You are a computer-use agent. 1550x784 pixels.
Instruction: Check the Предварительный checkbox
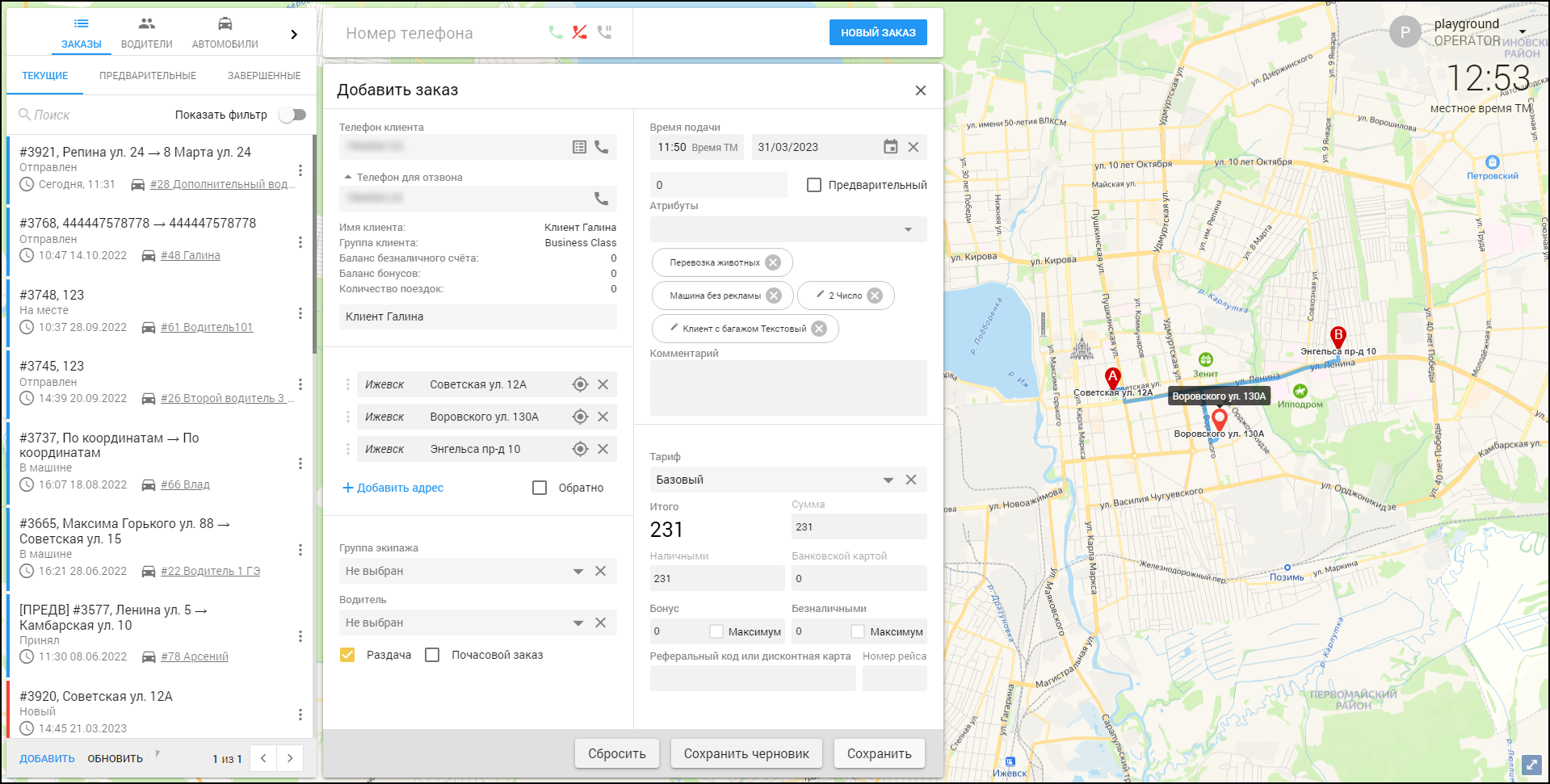click(814, 185)
